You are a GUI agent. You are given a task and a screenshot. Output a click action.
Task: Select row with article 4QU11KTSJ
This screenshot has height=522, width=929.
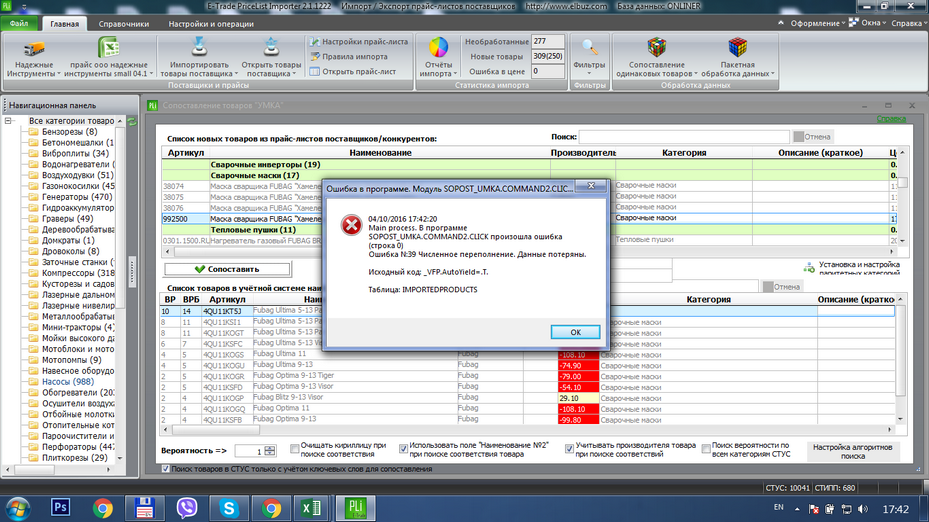[527, 311]
